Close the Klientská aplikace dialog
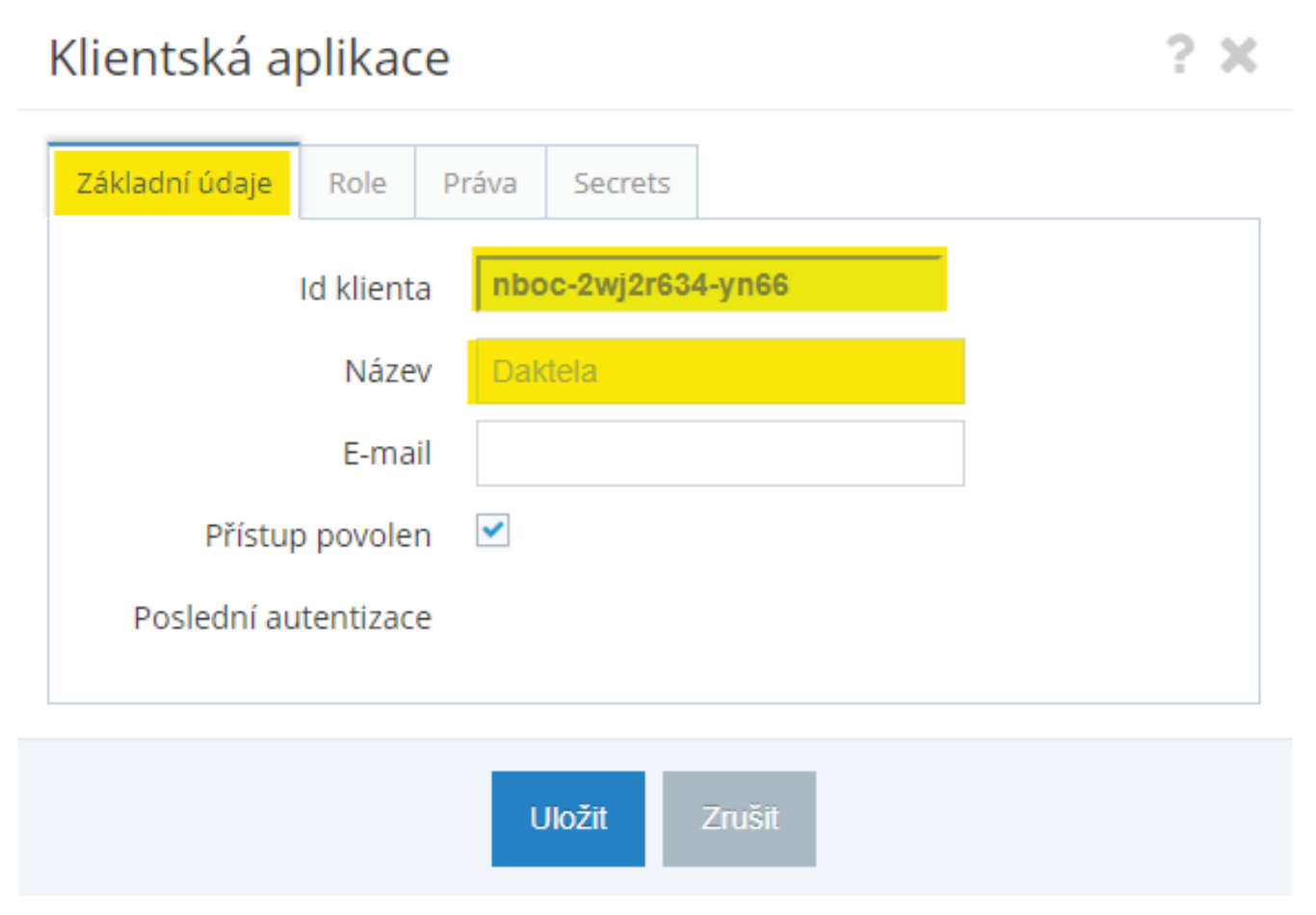This screenshot has width=1316, height=915. coord(1239,56)
